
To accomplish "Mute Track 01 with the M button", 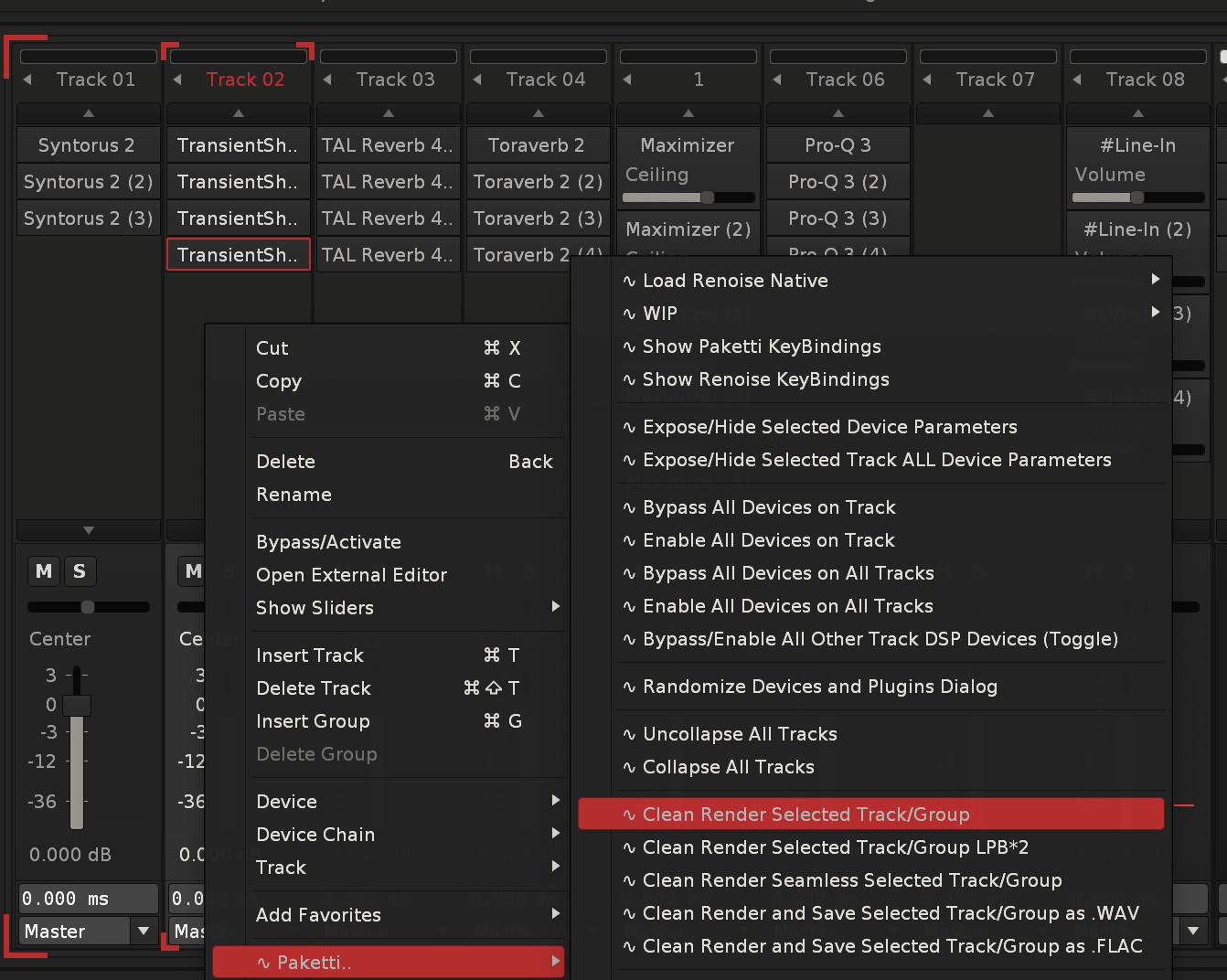I will click(x=44, y=571).
